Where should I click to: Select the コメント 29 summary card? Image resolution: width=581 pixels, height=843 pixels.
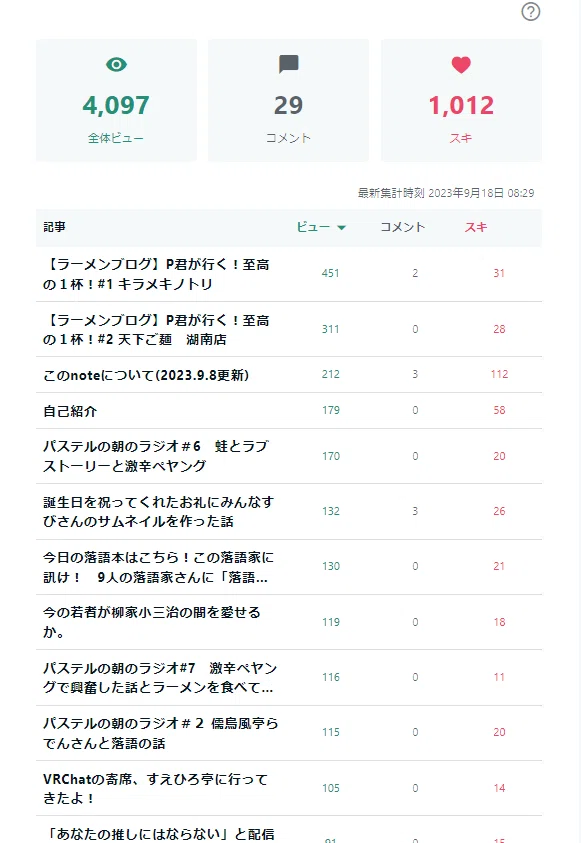point(289,100)
